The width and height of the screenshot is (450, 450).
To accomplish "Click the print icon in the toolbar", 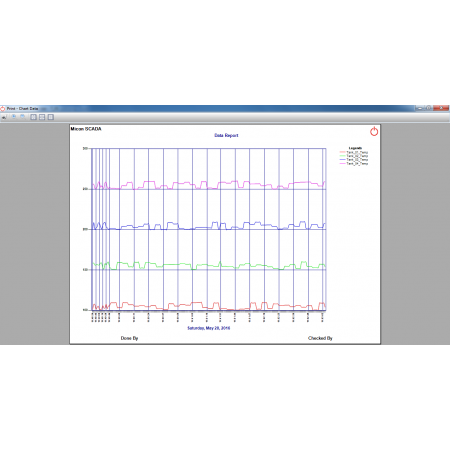I will [4, 117].
